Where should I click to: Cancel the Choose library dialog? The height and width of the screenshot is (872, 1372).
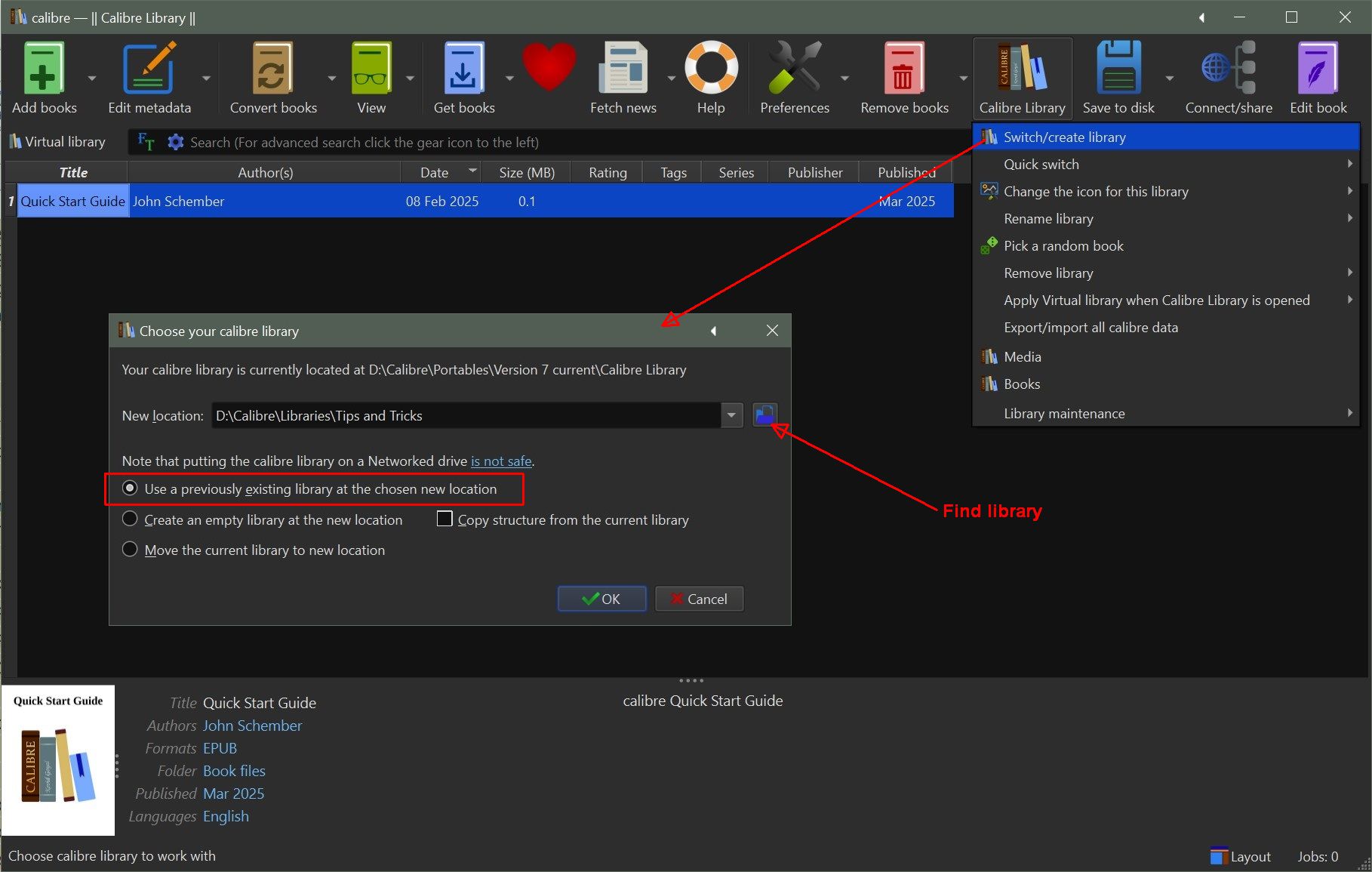tap(699, 599)
